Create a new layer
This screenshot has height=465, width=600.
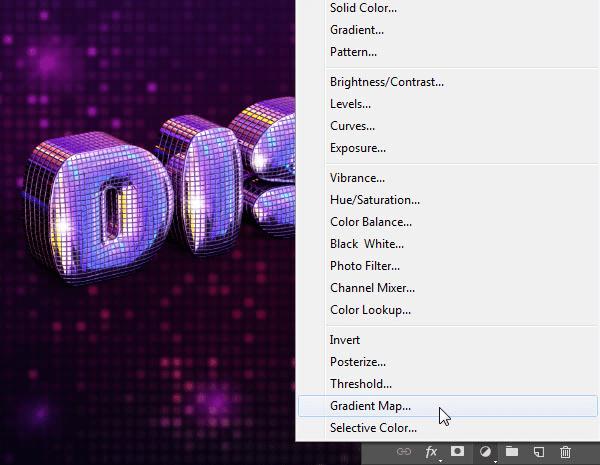(539, 452)
